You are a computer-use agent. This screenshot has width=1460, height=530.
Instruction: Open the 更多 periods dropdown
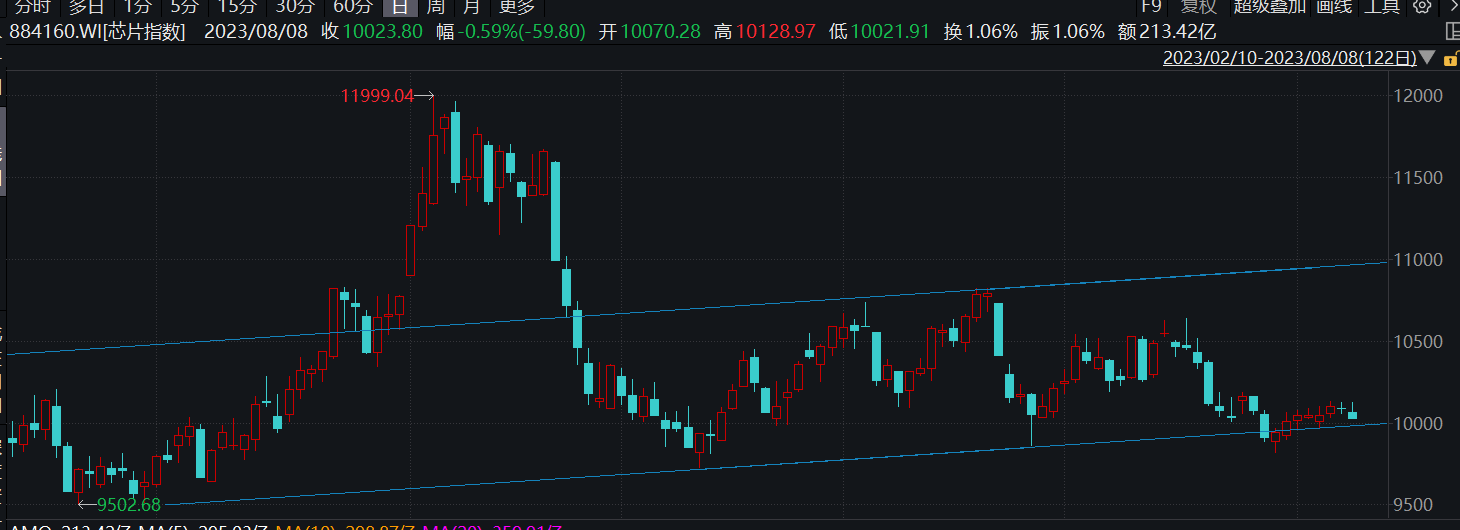tap(516, 6)
